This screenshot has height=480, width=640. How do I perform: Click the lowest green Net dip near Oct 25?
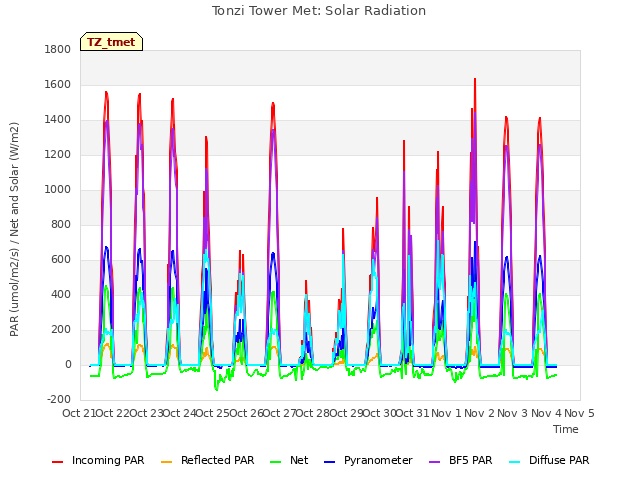[x=217, y=389]
